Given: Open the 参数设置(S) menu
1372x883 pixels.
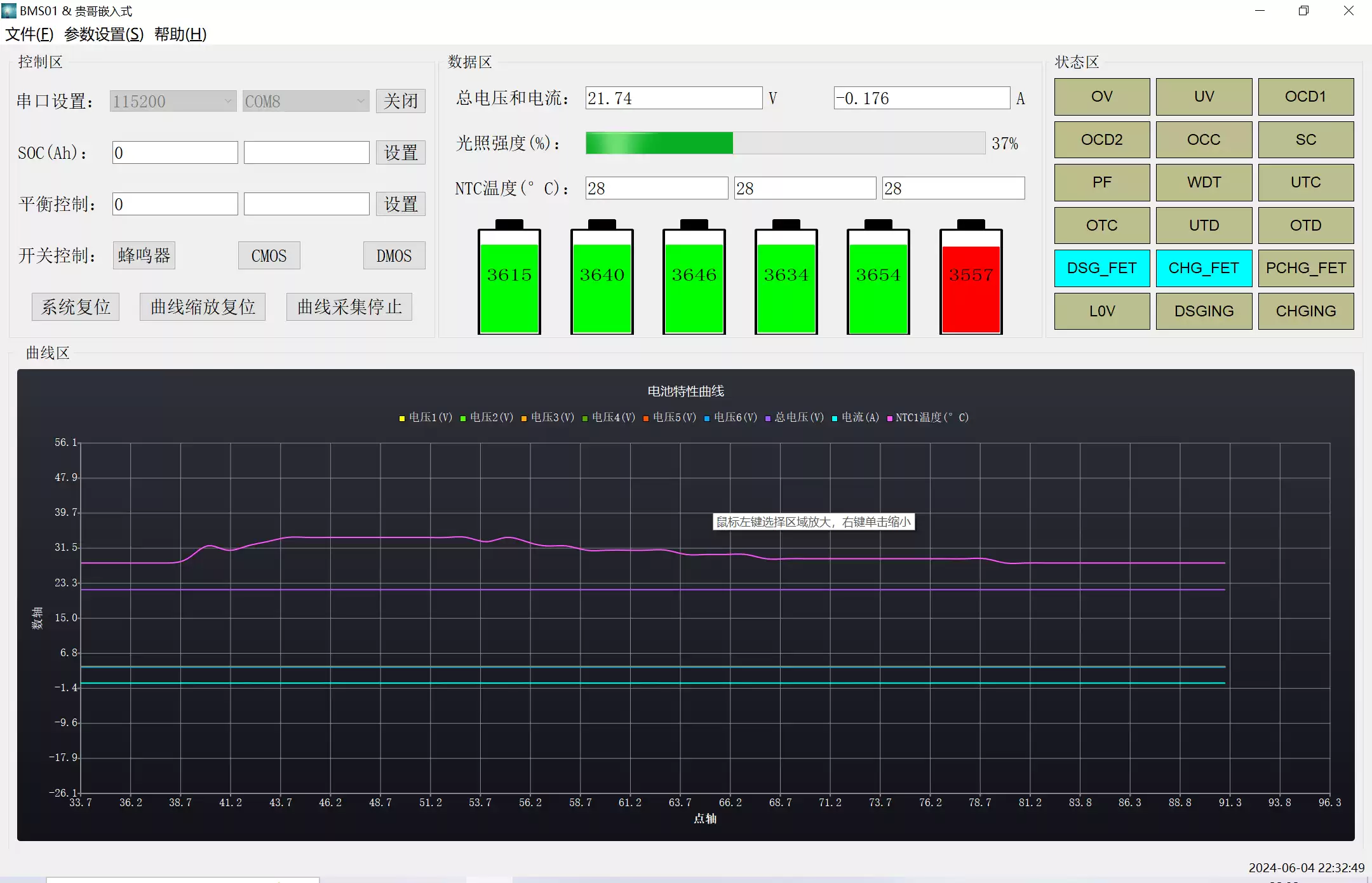Looking at the screenshot, I should click(x=104, y=34).
